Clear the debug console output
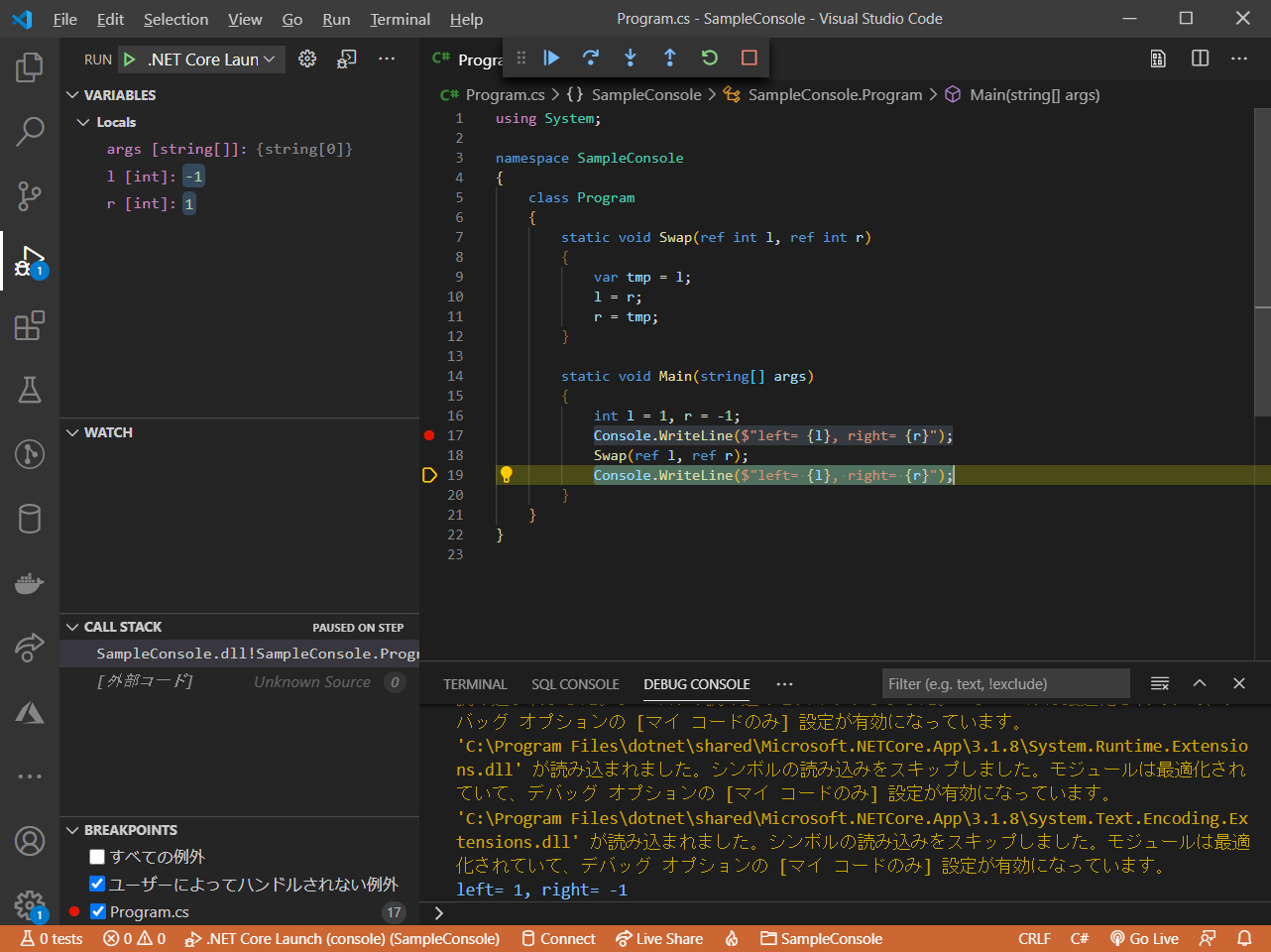Screen dimensions: 1271x952 [x=1160, y=683]
